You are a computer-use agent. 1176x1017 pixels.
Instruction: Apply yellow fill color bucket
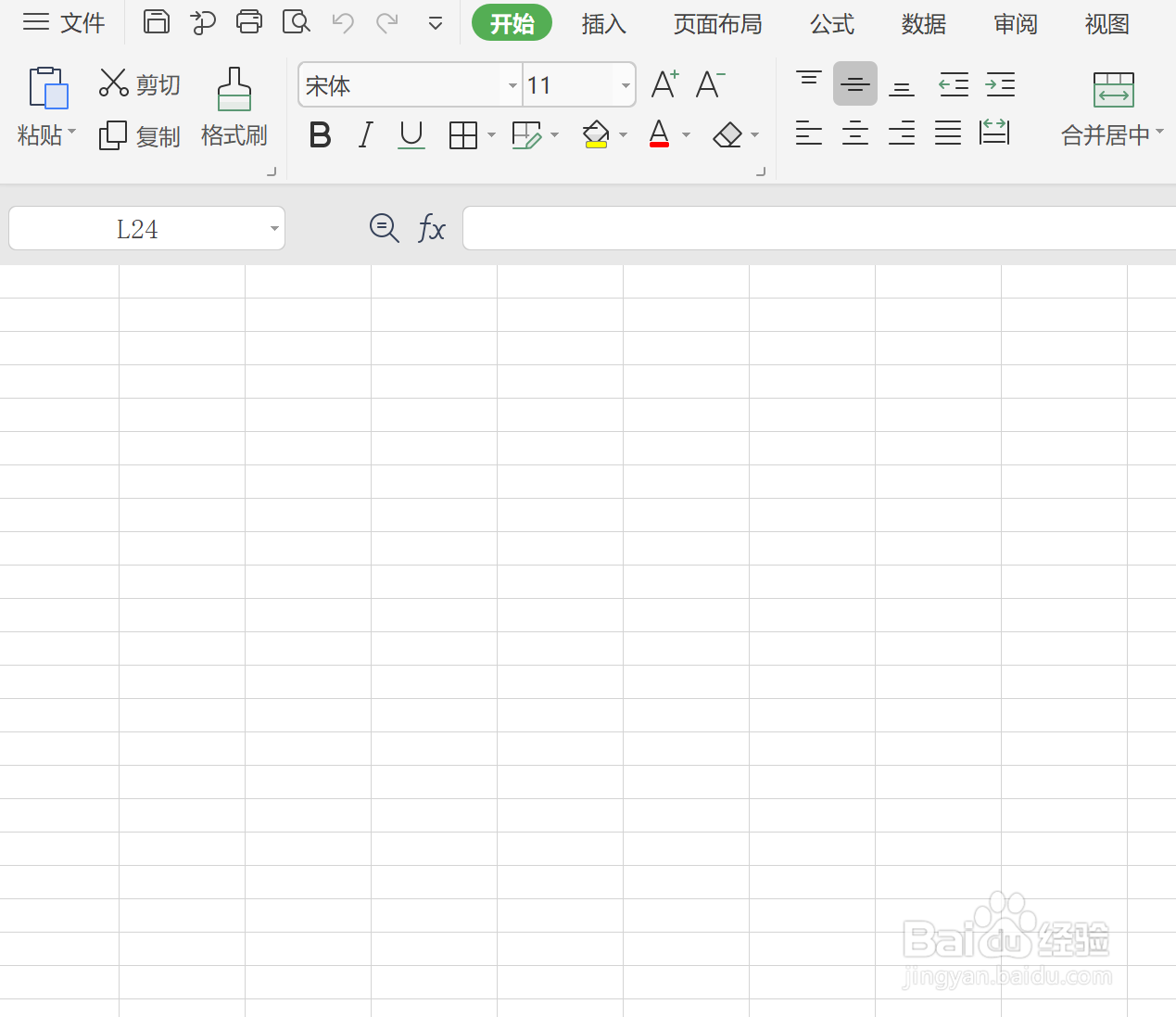596,135
